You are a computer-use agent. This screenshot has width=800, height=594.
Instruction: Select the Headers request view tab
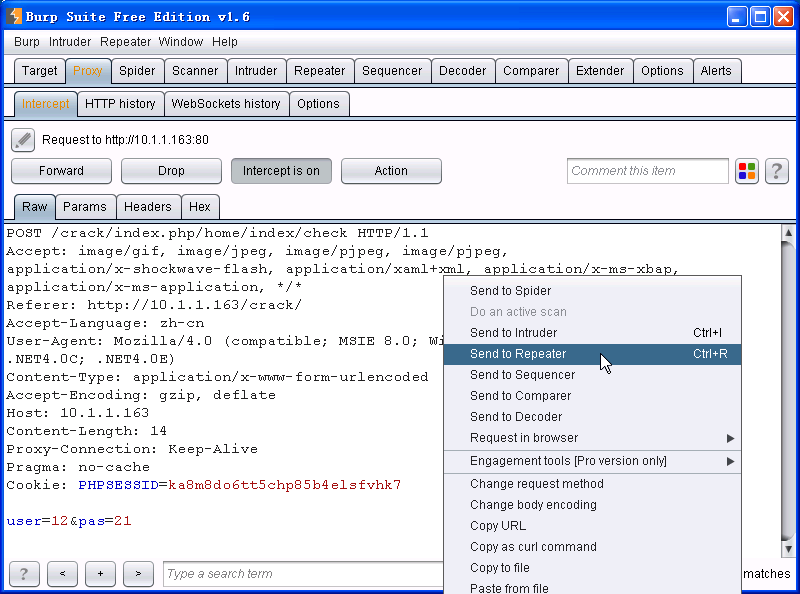pos(148,207)
